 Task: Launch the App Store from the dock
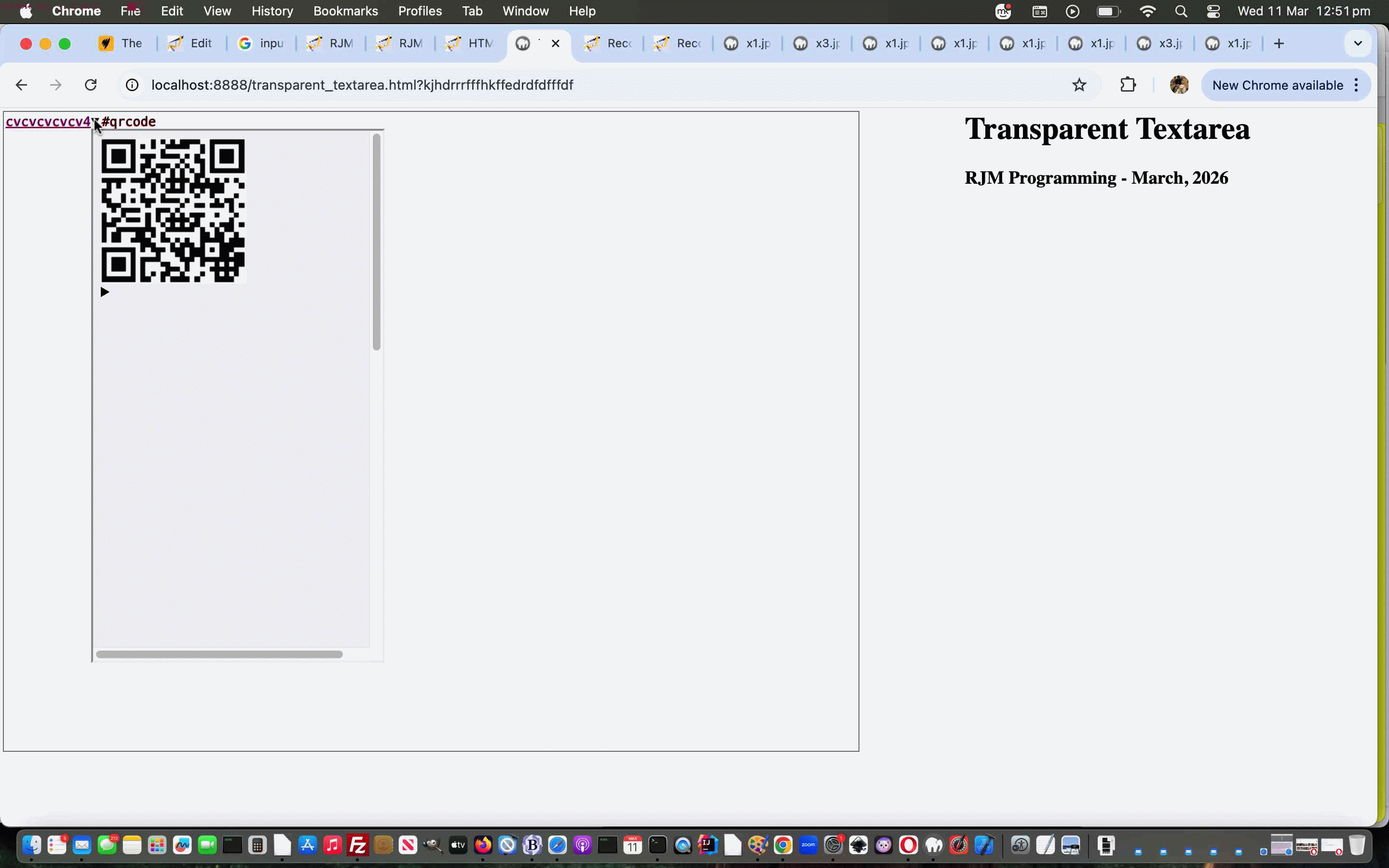(308, 844)
